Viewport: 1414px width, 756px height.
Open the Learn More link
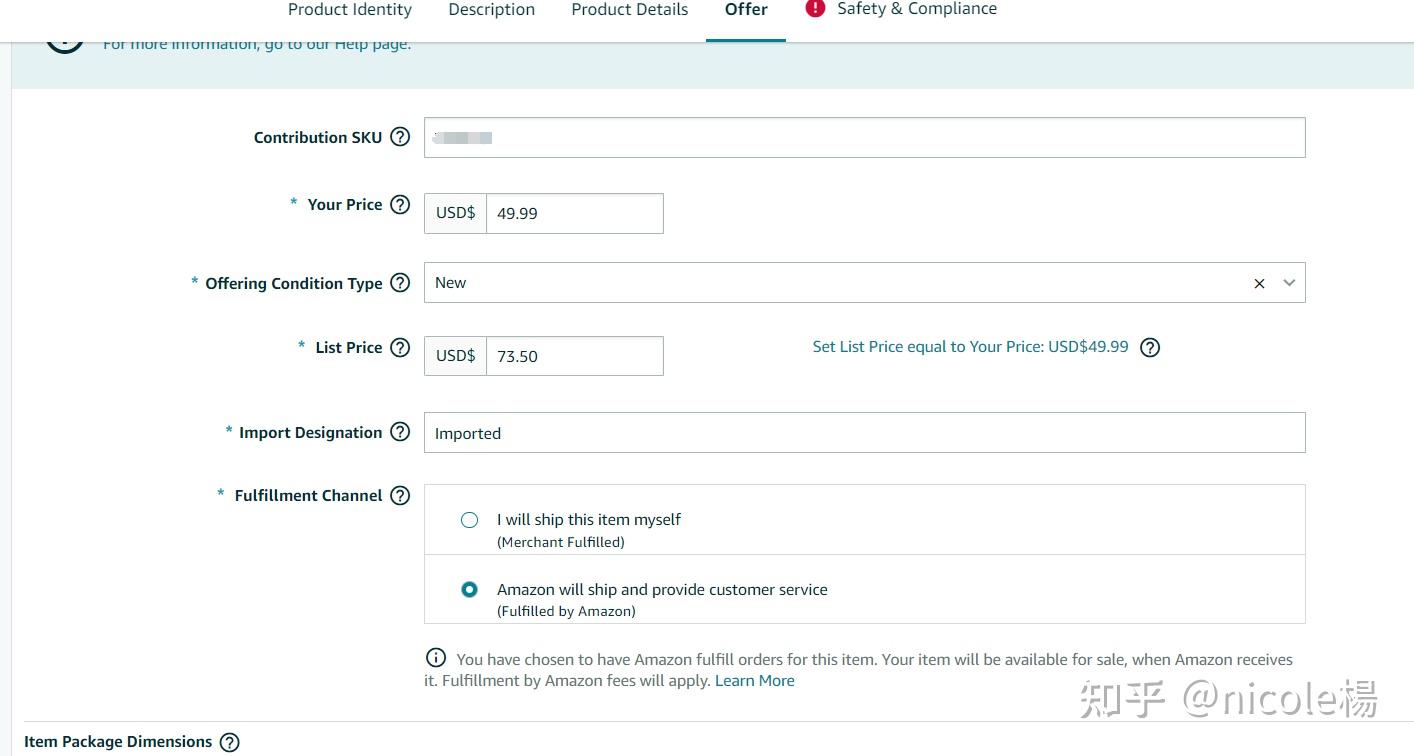754,681
